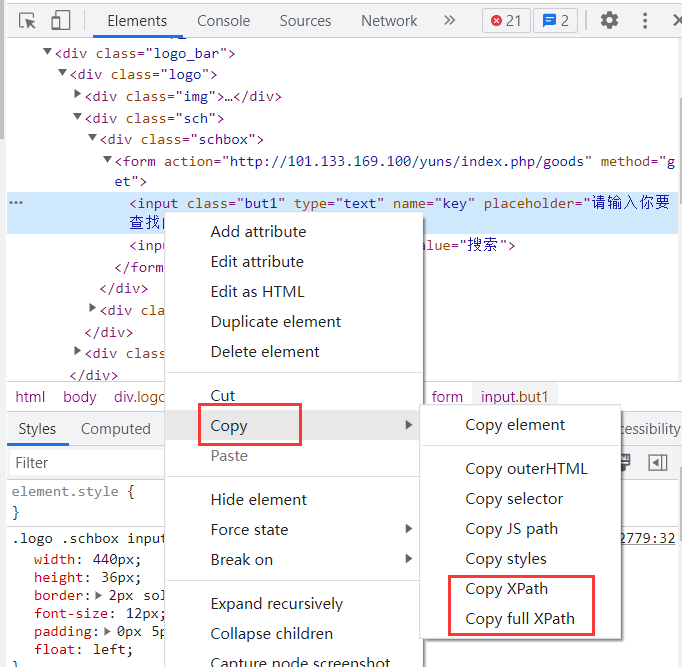Show more tabs with double chevron
The width and height of the screenshot is (682, 667).
pyautogui.click(x=449, y=20)
